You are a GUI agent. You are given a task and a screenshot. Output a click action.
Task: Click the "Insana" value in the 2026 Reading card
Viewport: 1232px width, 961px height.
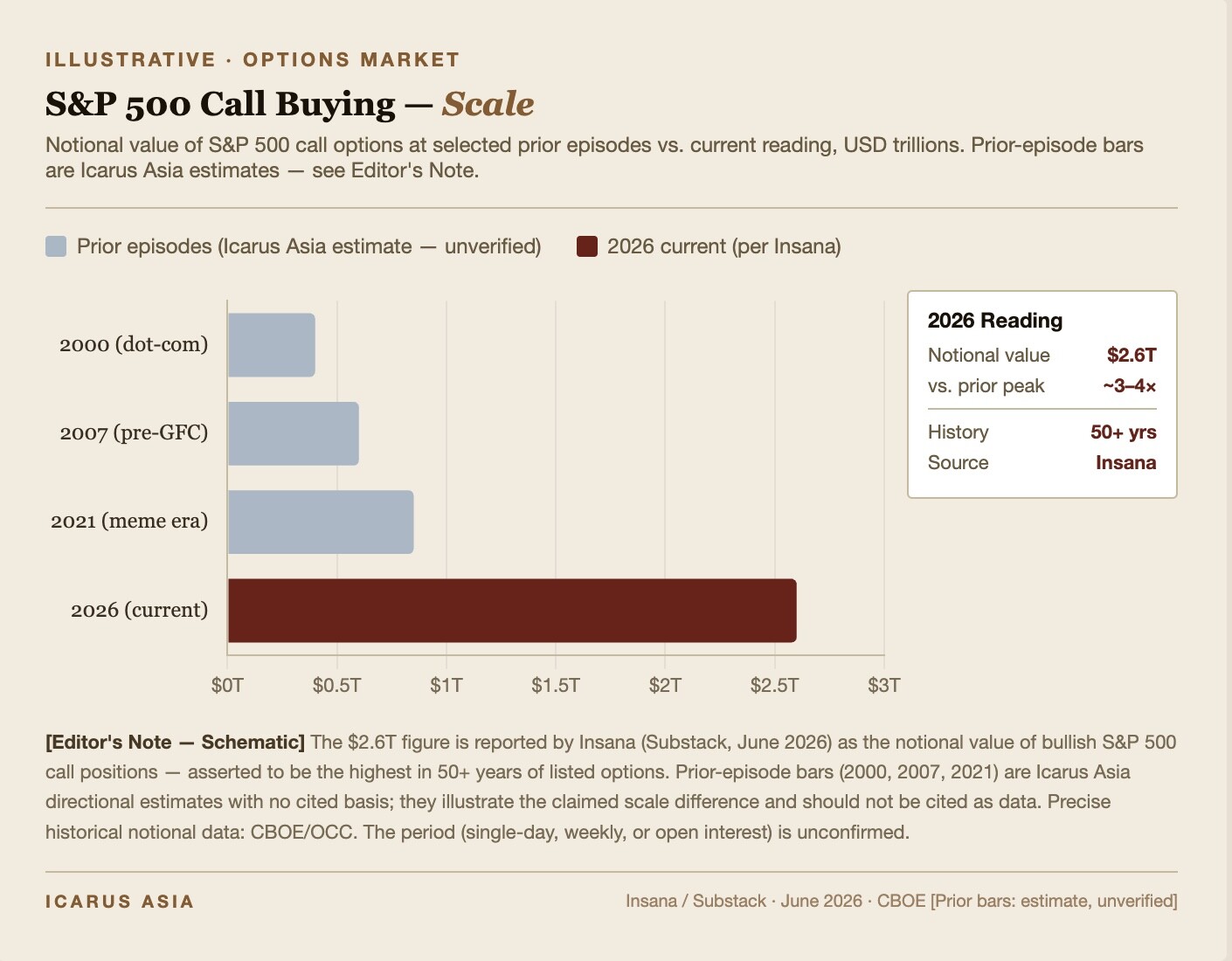(x=1126, y=463)
